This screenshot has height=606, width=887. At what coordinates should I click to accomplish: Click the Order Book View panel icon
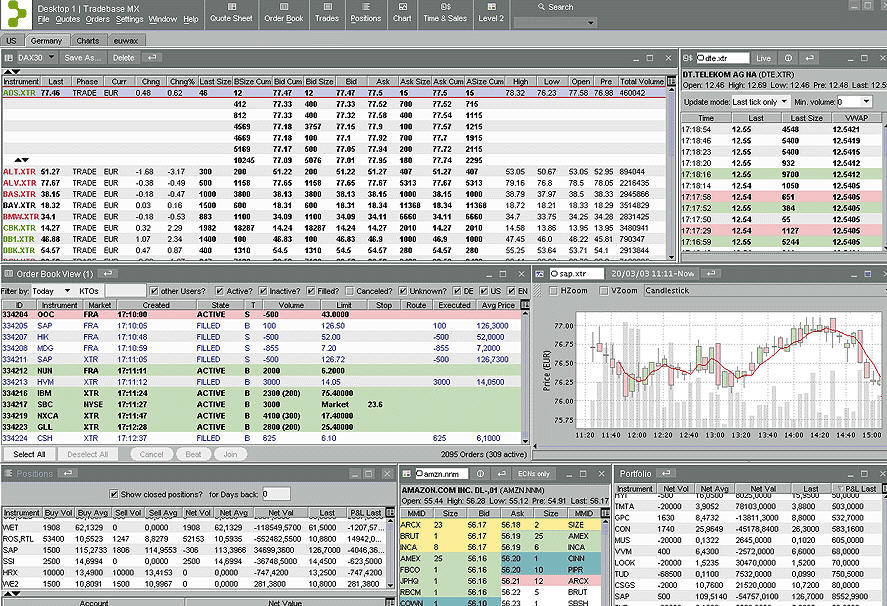tap(8, 274)
